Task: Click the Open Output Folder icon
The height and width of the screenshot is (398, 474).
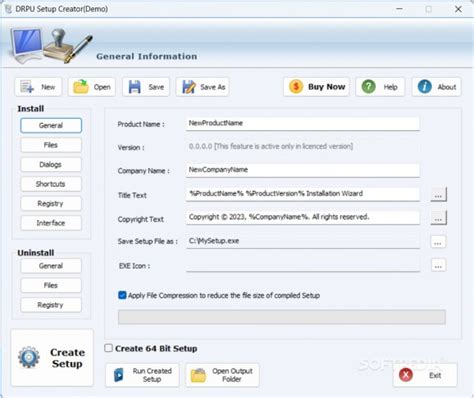Action: pos(198,375)
